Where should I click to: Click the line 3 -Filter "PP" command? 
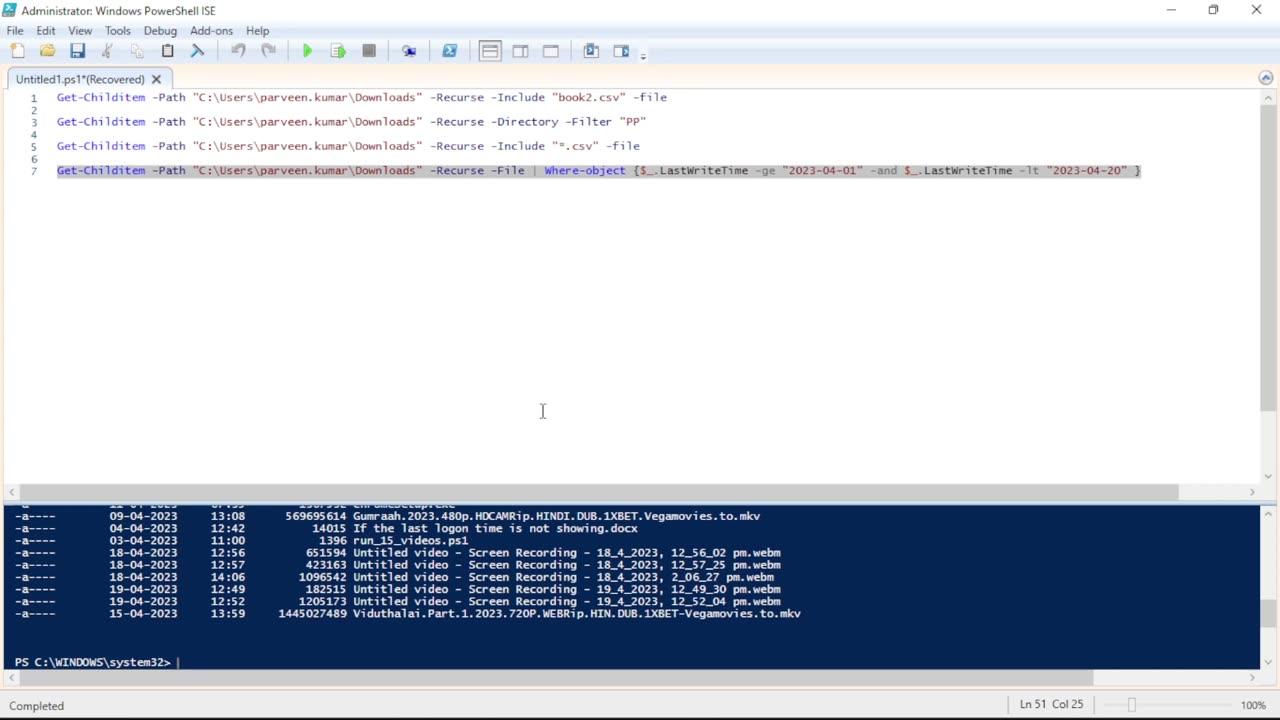tap(352, 122)
